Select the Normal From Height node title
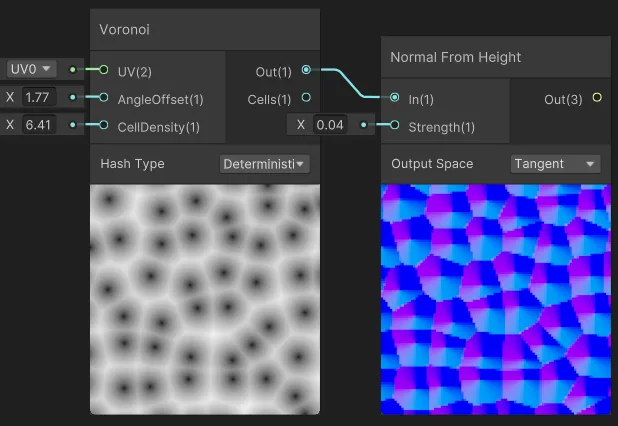618x426 pixels. click(456, 57)
